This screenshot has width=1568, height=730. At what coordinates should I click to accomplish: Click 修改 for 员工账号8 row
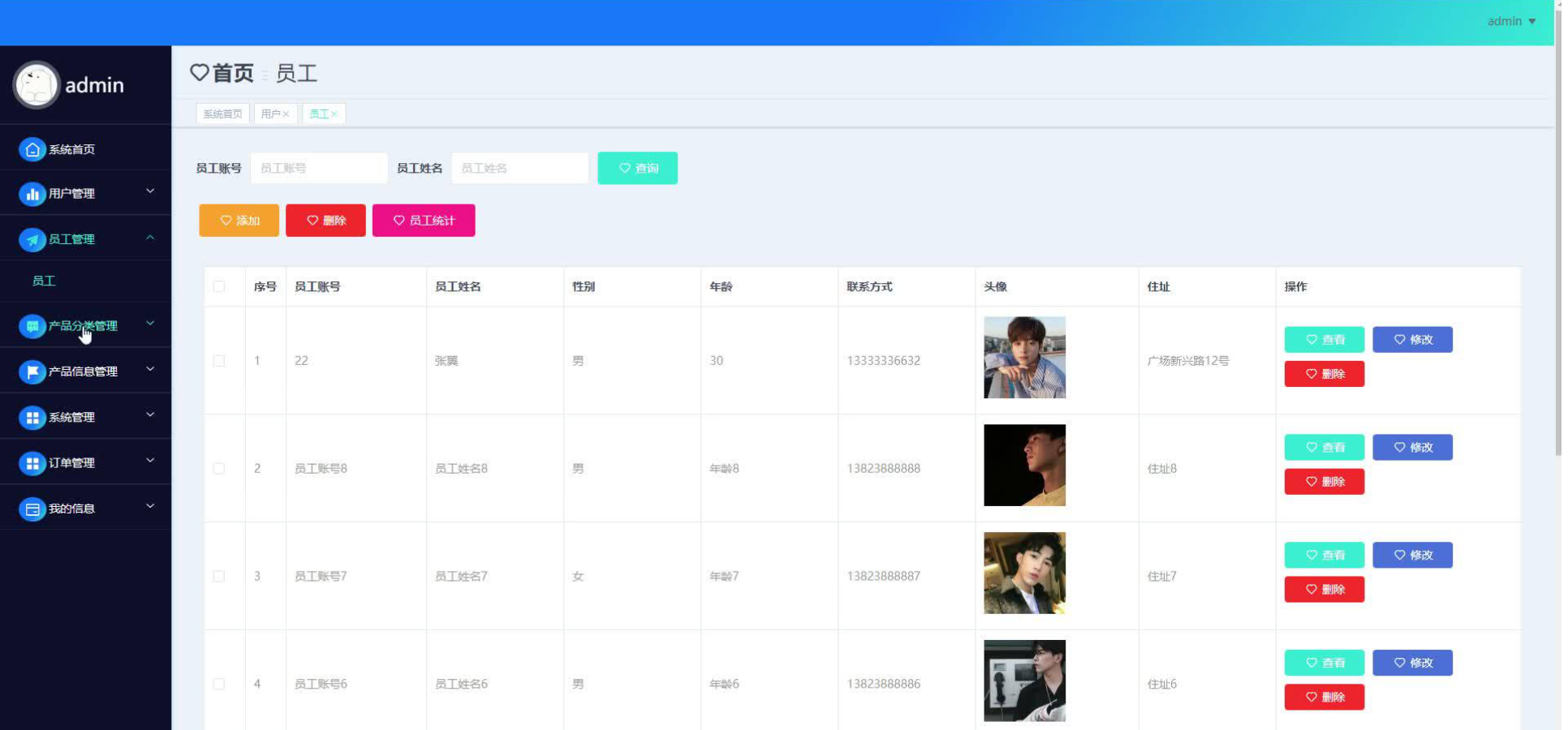[x=1413, y=448]
